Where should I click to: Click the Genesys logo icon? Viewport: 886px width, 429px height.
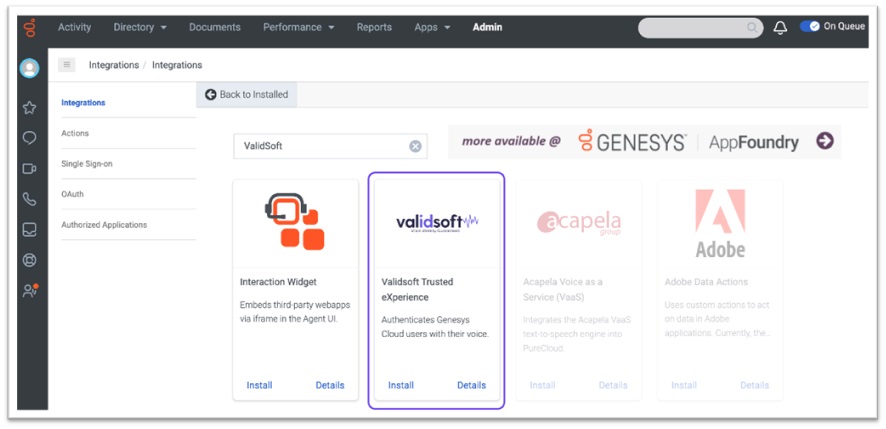(x=30, y=27)
